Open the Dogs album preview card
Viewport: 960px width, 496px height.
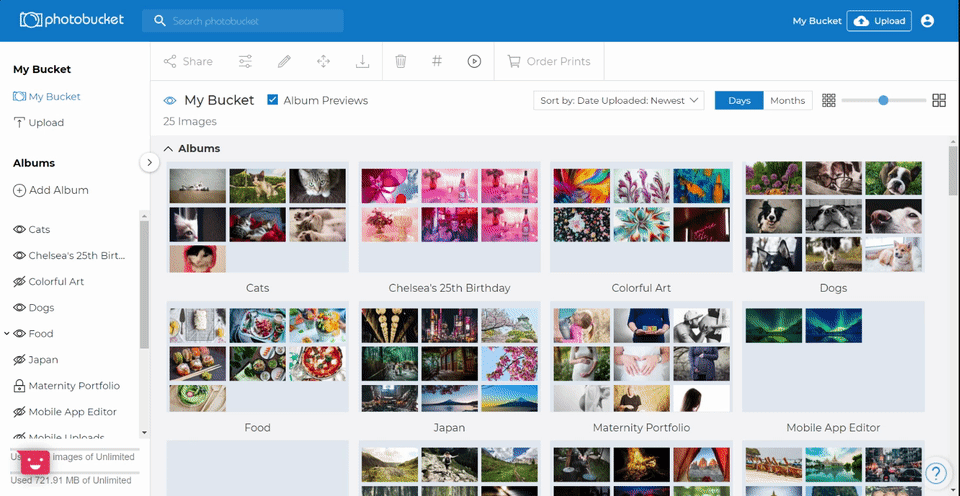pos(833,217)
